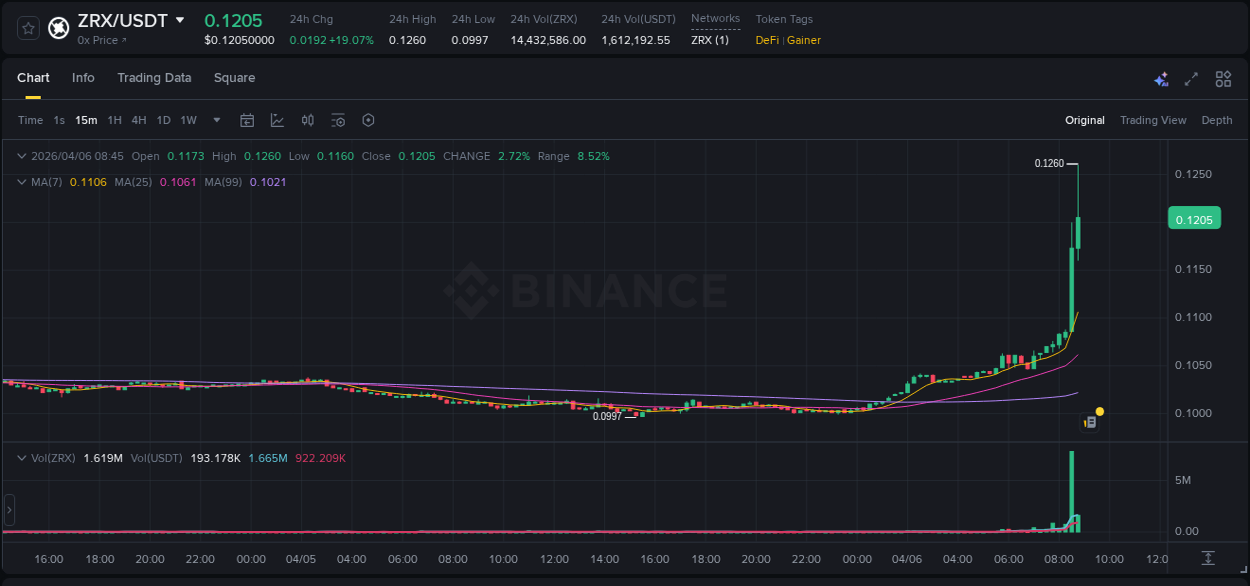The image size is (1250, 586).
Task: Select the 15m timeframe
Action: pos(86,120)
